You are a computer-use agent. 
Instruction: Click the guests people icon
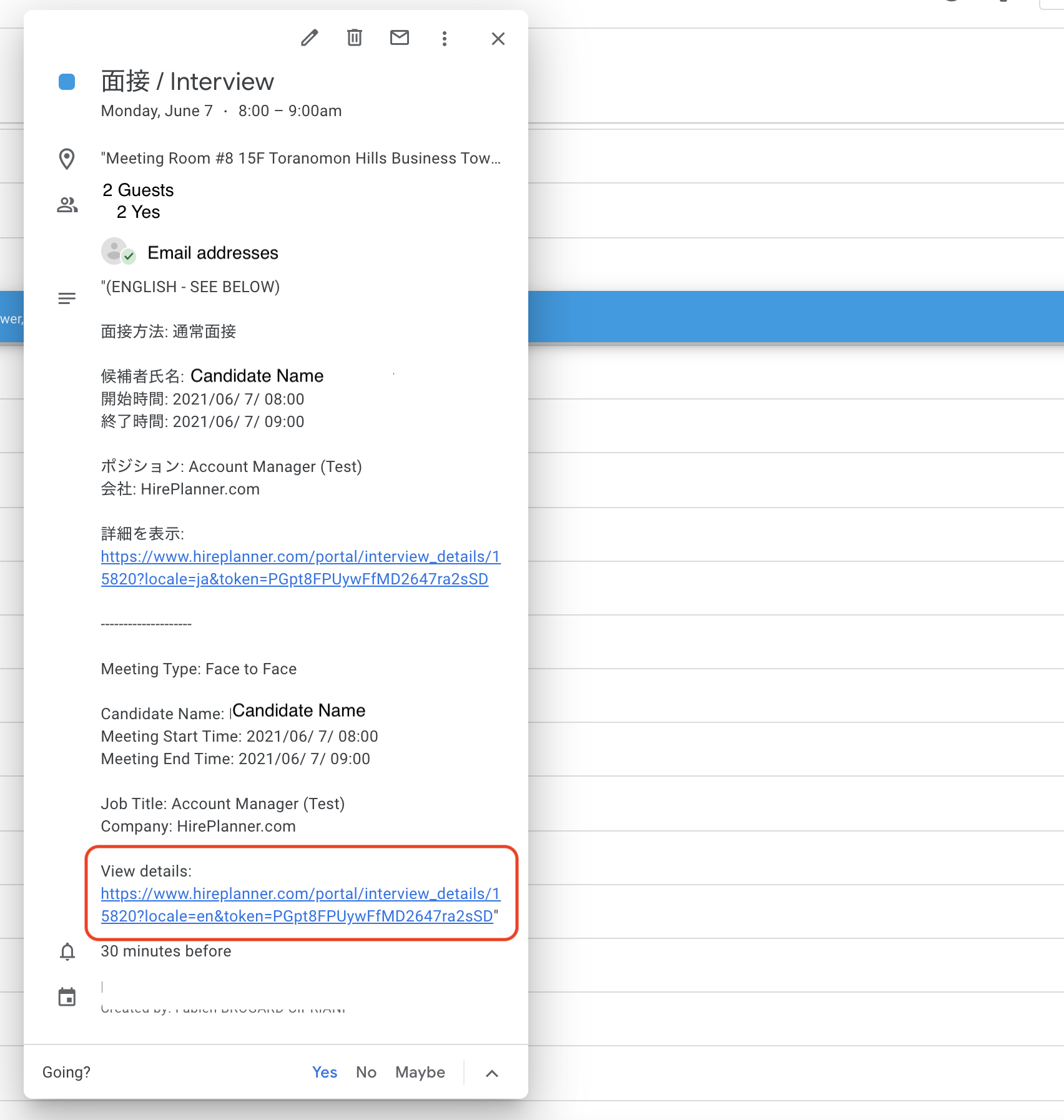tap(67, 205)
